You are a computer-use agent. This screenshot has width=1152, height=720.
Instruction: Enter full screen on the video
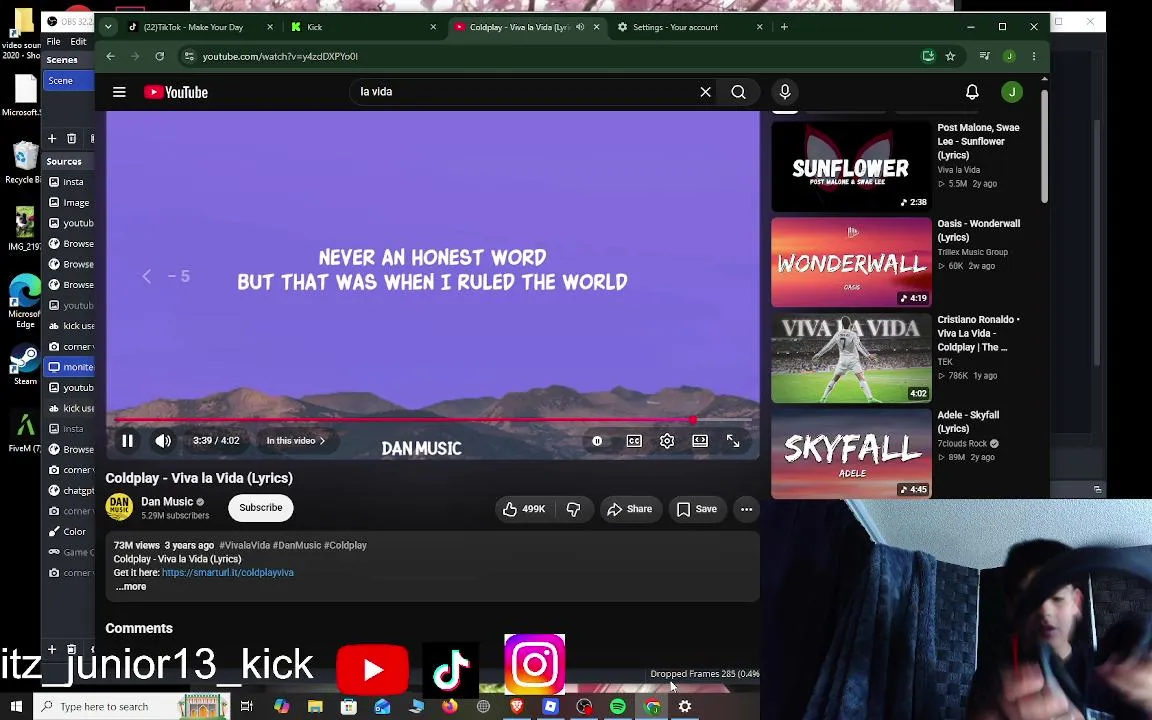pyautogui.click(x=733, y=441)
